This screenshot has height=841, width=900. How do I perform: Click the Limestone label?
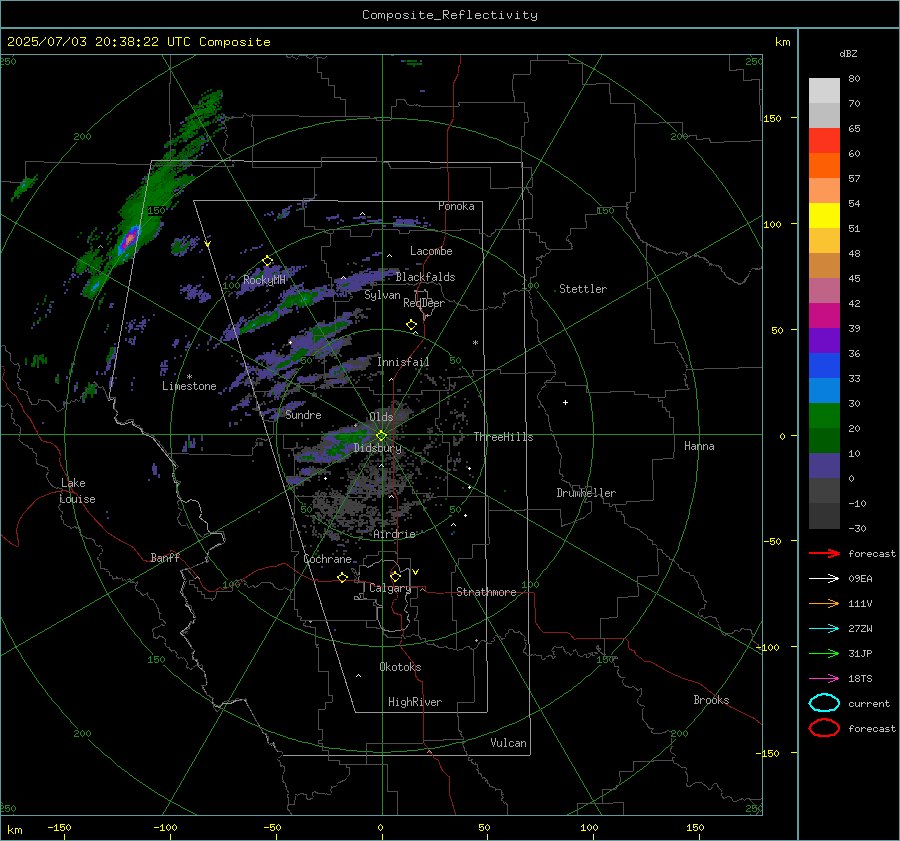pyautogui.click(x=189, y=386)
